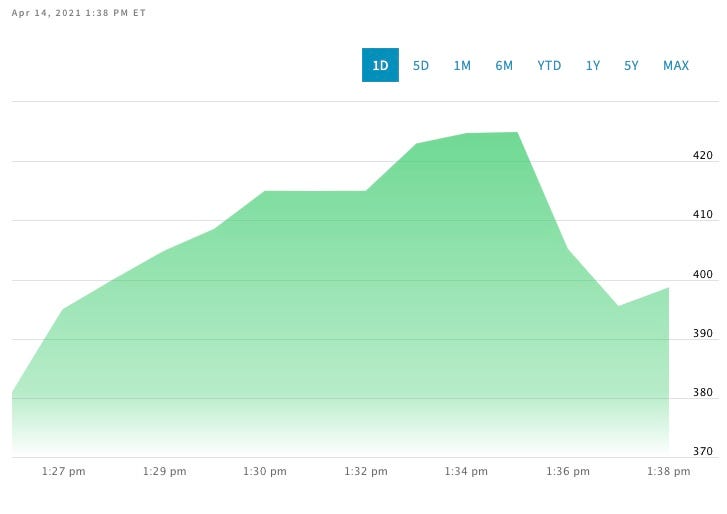Click the 1:27 pm axis label

click(64, 471)
